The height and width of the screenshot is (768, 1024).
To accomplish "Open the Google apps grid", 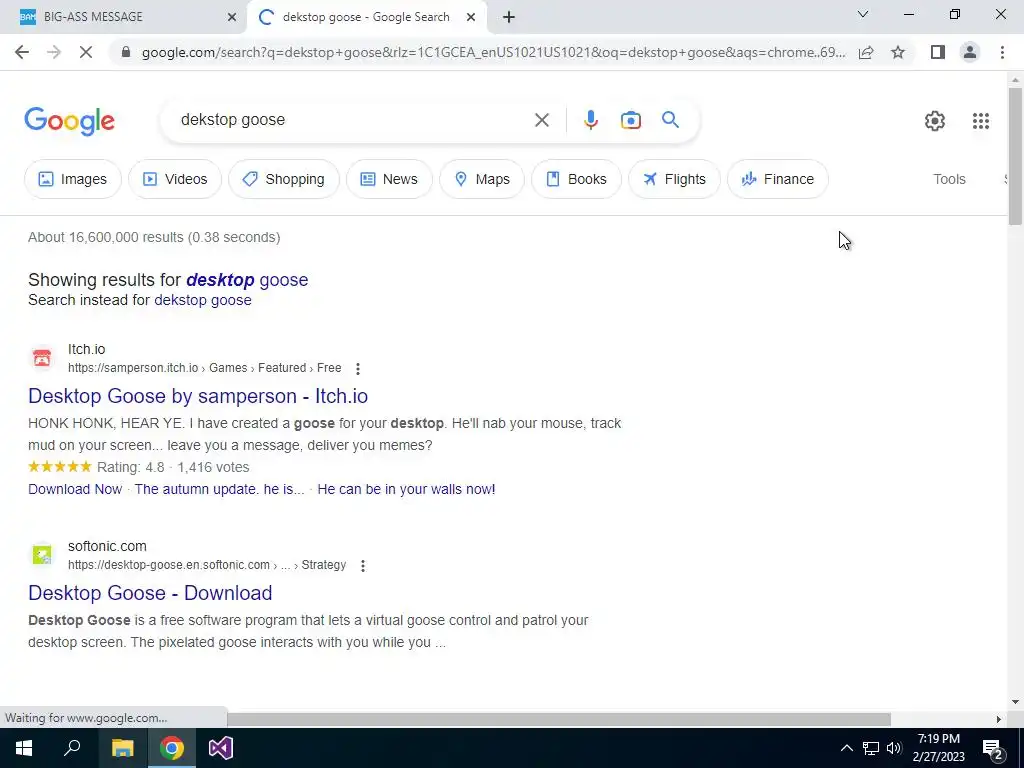I will pyautogui.click(x=980, y=121).
